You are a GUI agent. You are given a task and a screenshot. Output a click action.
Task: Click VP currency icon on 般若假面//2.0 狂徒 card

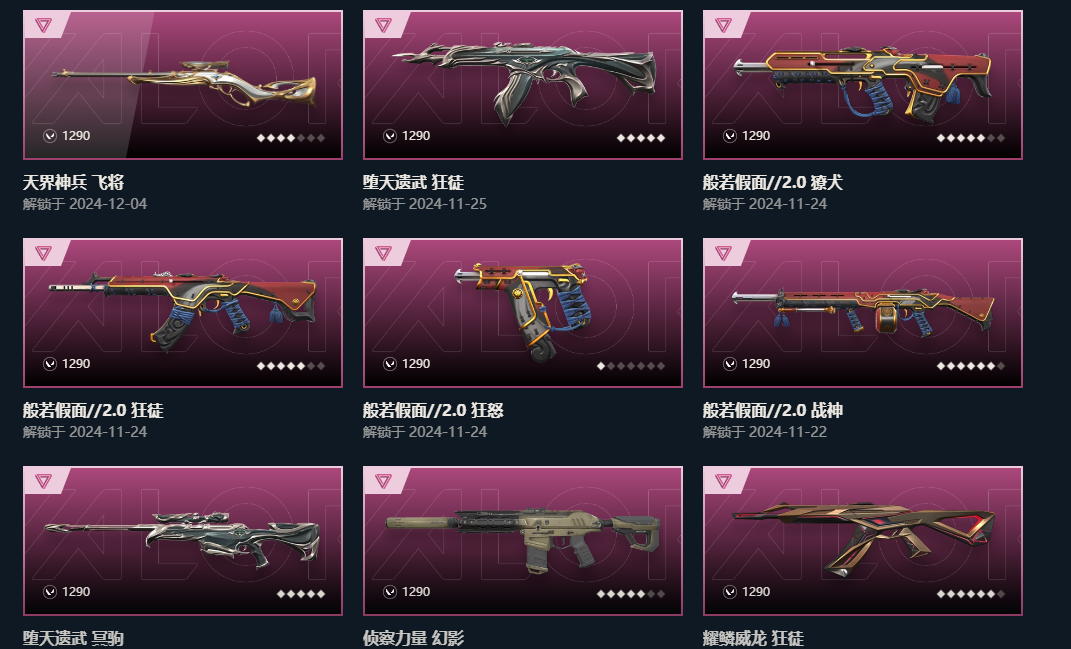pos(50,363)
